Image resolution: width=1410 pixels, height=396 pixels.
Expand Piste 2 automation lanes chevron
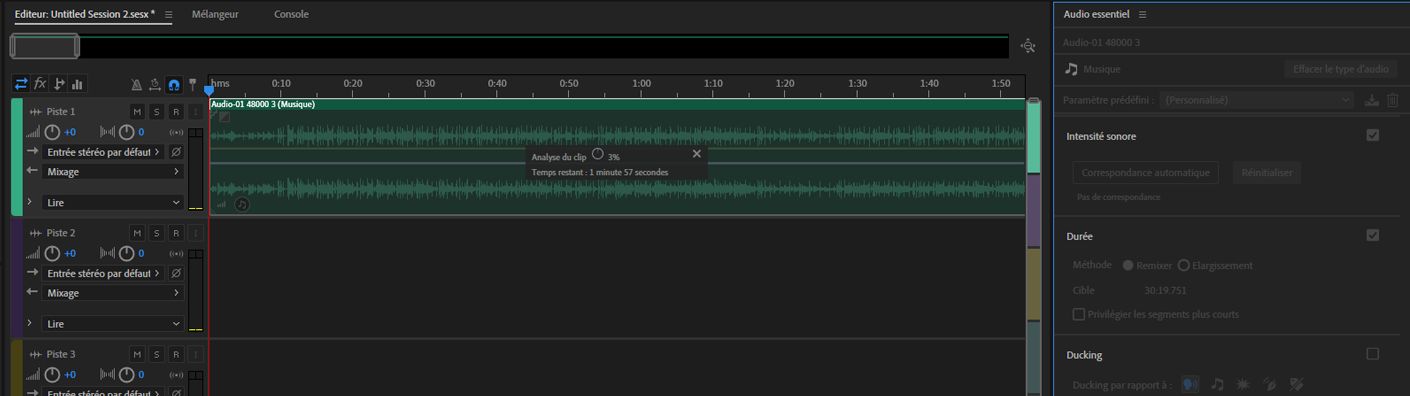pyautogui.click(x=29, y=323)
